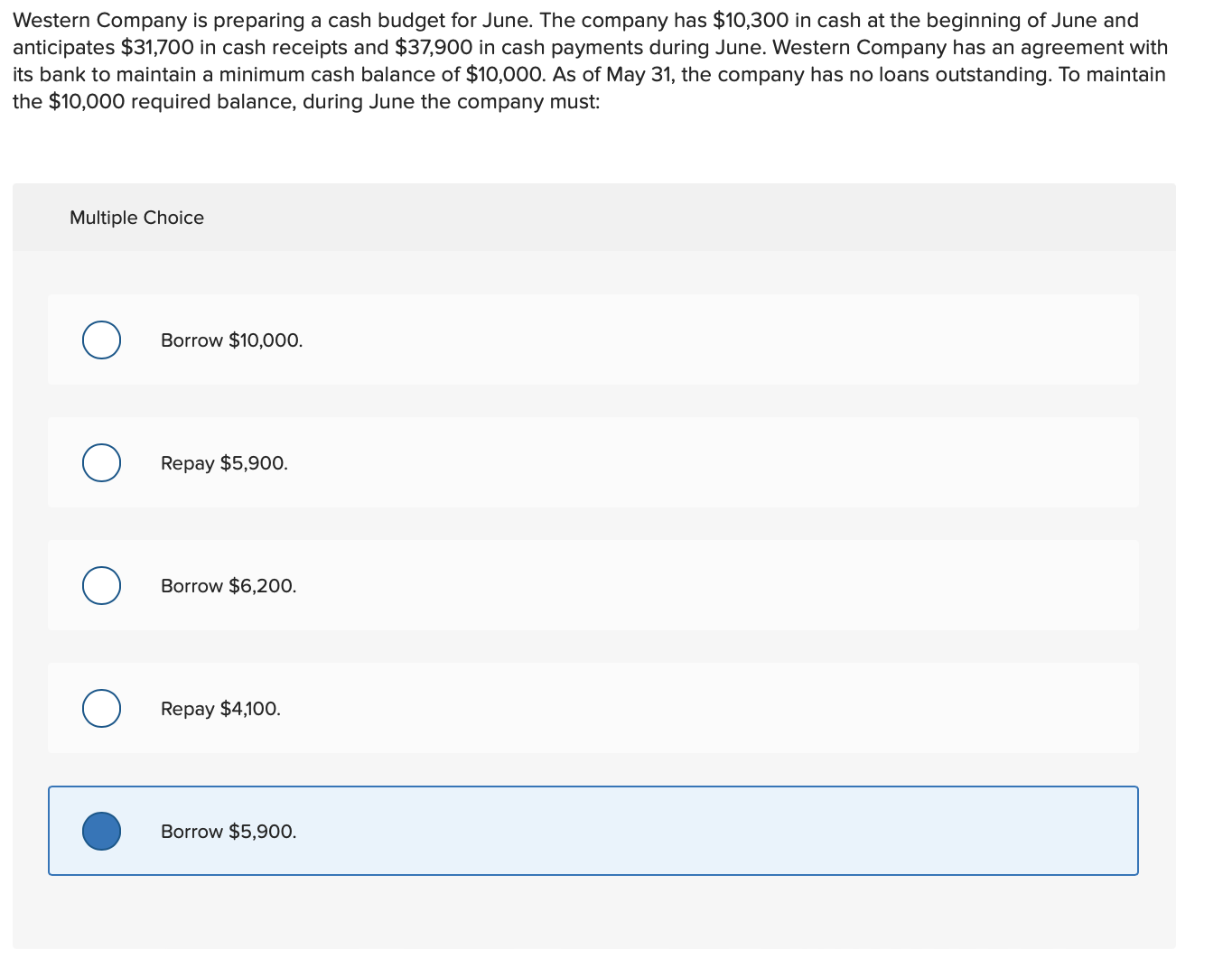
Task: Click the 'Borrow $5,900' answer text
Action: (228, 831)
